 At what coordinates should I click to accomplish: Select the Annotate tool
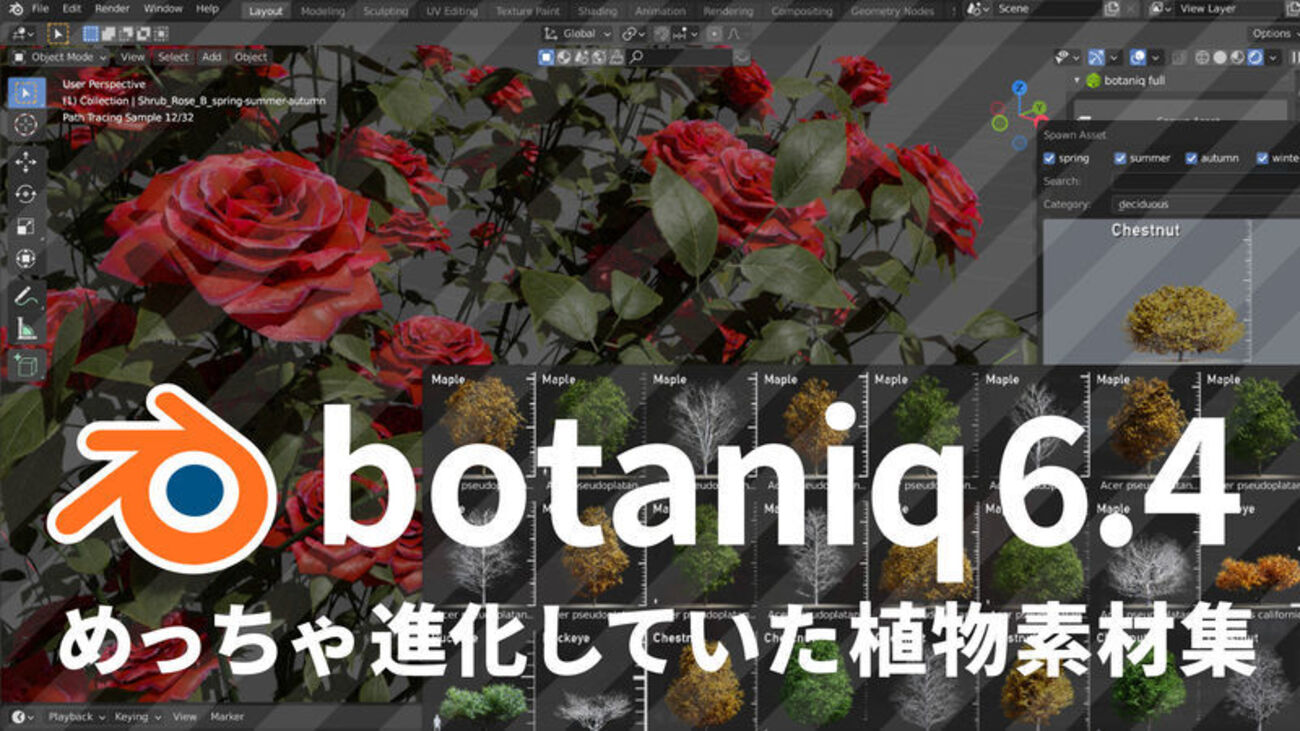(x=26, y=296)
